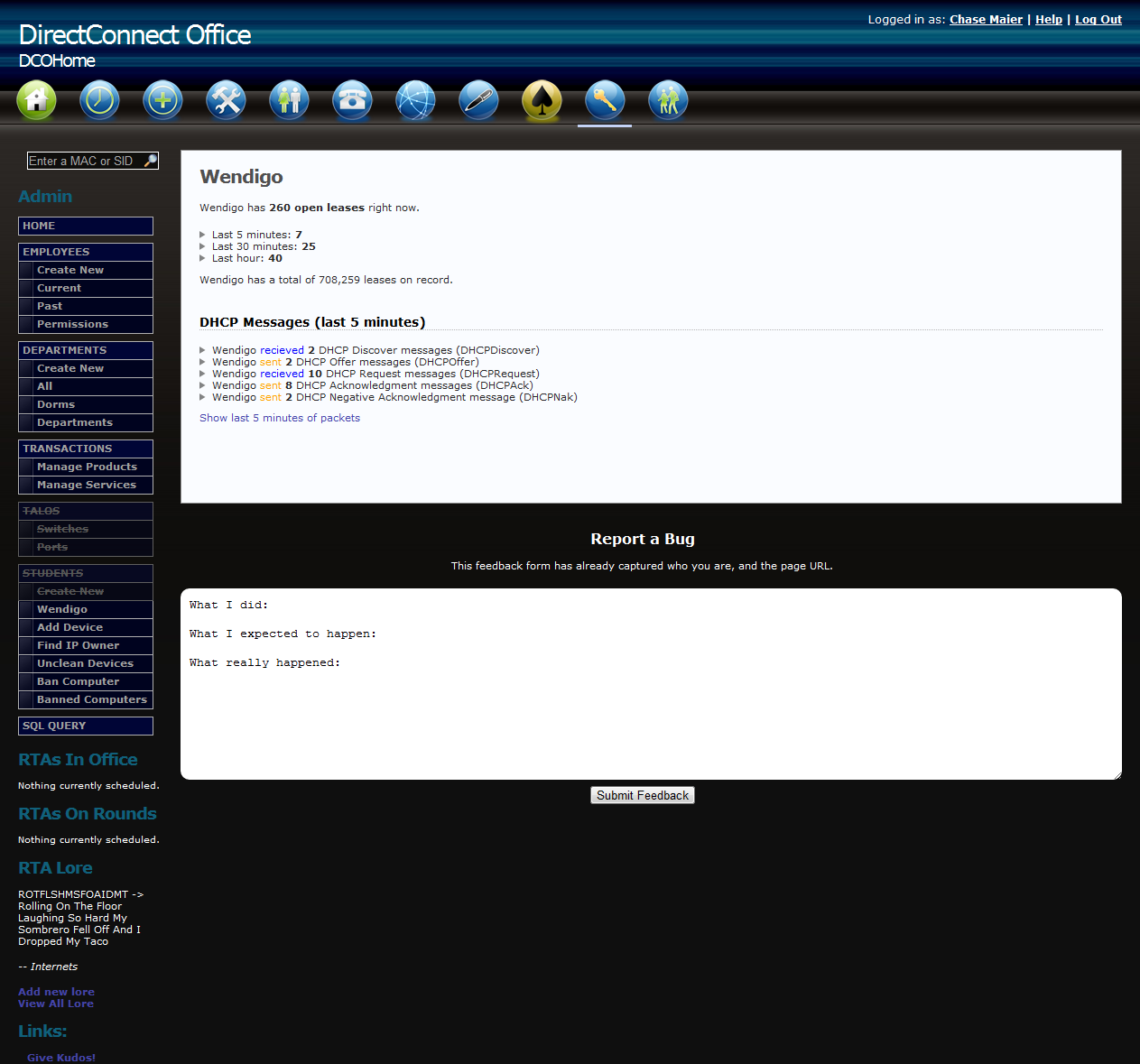The width and height of the screenshot is (1140, 1064).
Task: Click Add new lore link
Action: click(56, 992)
